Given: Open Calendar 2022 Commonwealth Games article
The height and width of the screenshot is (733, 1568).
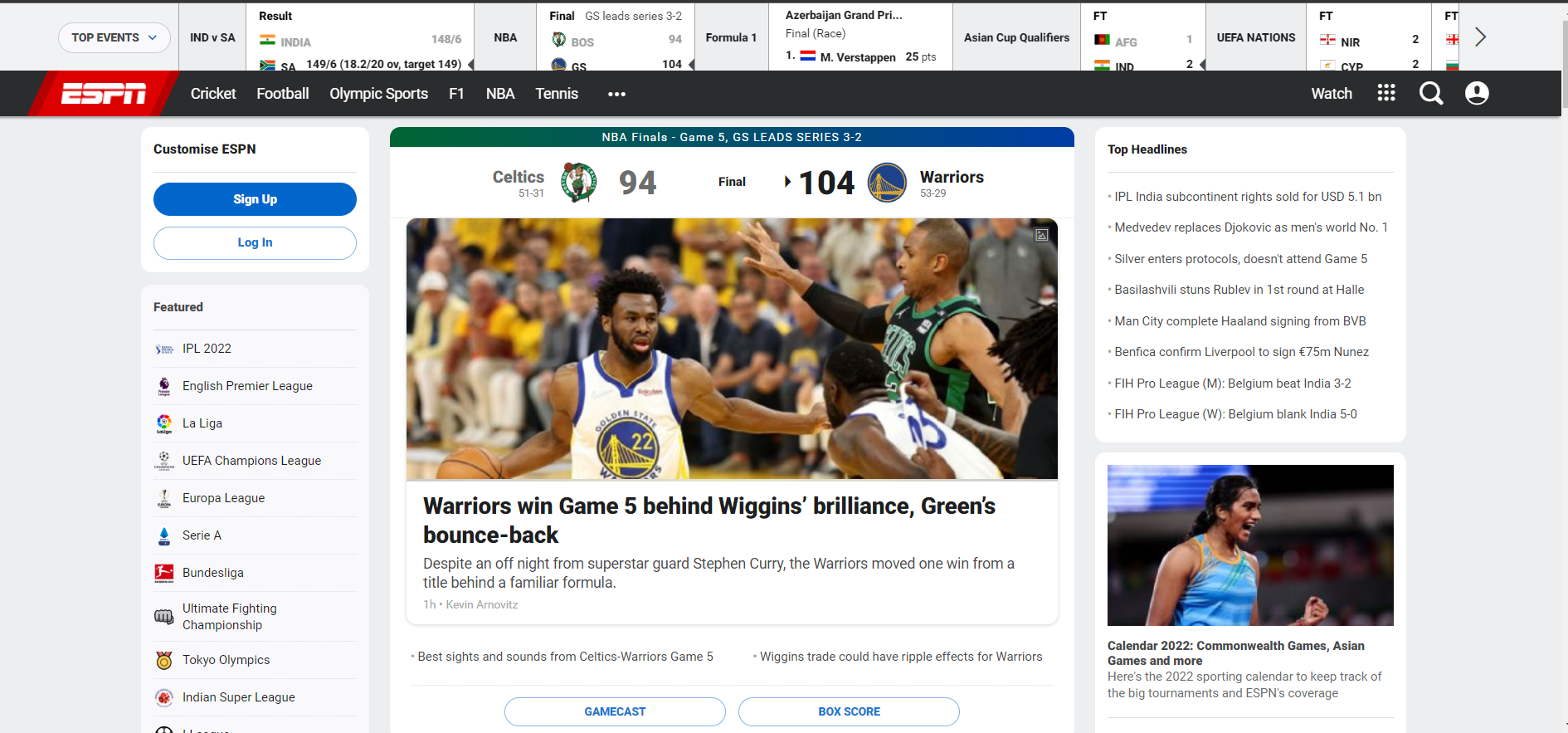Looking at the screenshot, I should (1236, 653).
